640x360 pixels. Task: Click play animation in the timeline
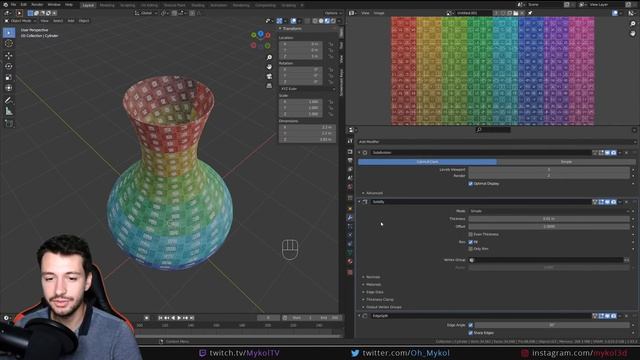(179, 318)
